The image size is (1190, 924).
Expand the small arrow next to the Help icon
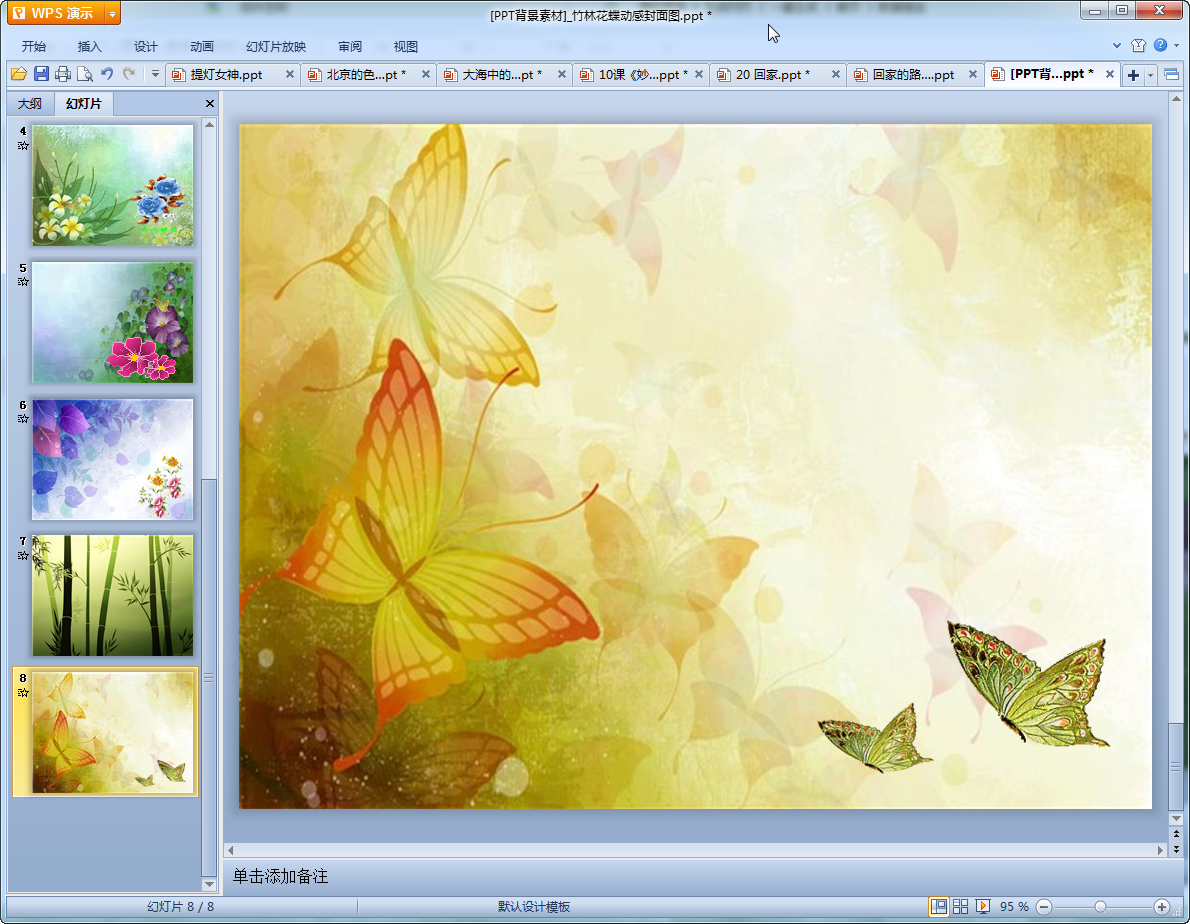[x=1176, y=46]
